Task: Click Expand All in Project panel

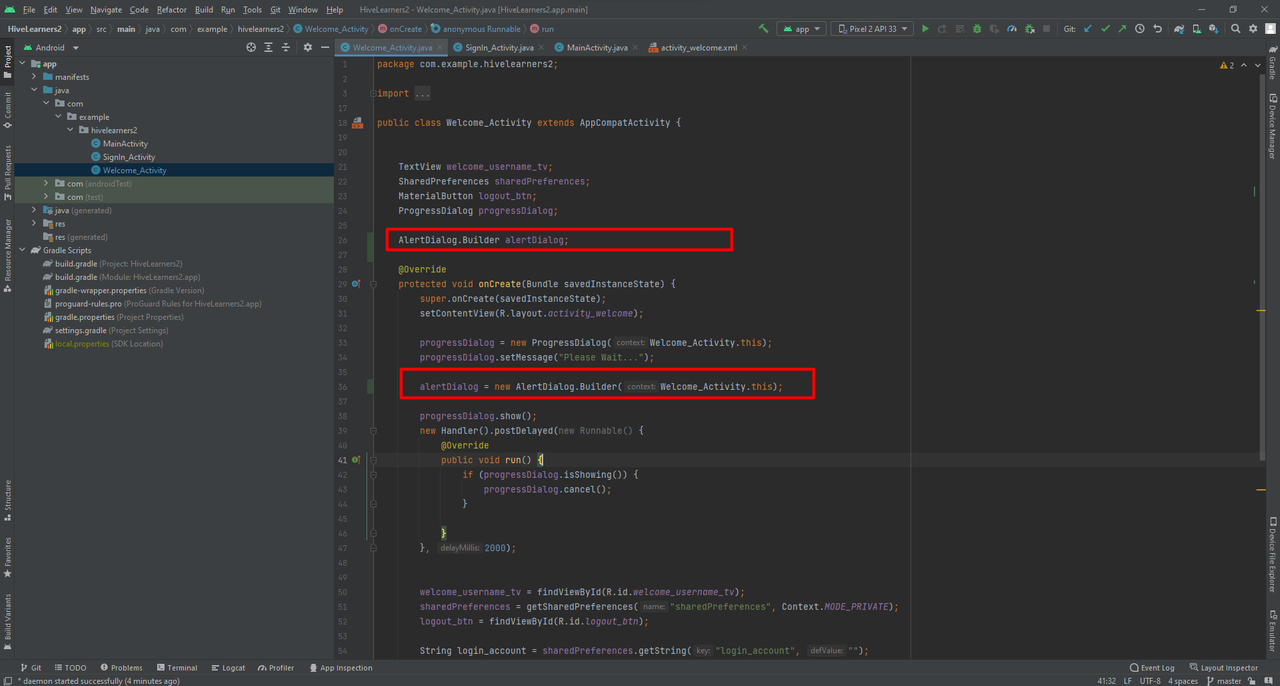Action: tap(268, 47)
